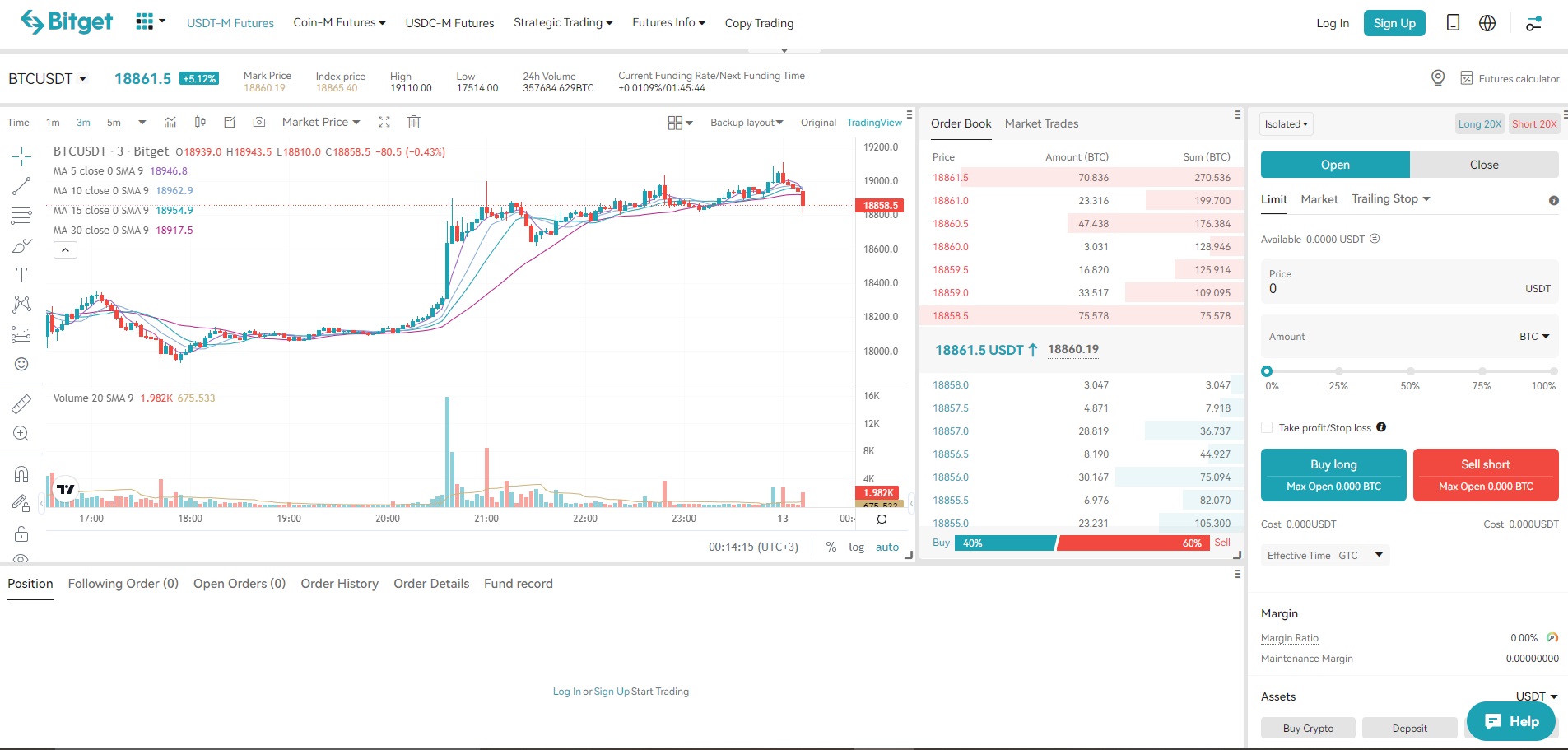Open the emoji icons tool

click(22, 364)
